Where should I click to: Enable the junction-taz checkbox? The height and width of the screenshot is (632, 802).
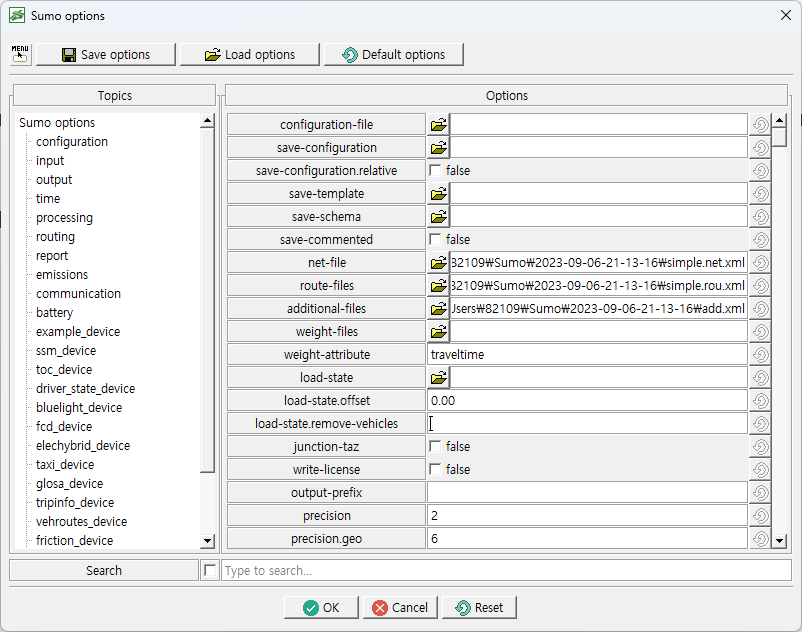435,446
